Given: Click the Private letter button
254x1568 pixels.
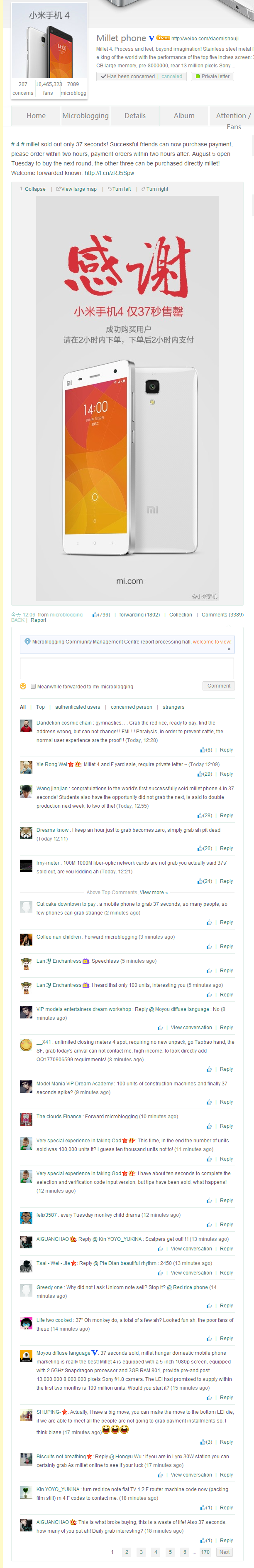Looking at the screenshot, I should point(212,76).
